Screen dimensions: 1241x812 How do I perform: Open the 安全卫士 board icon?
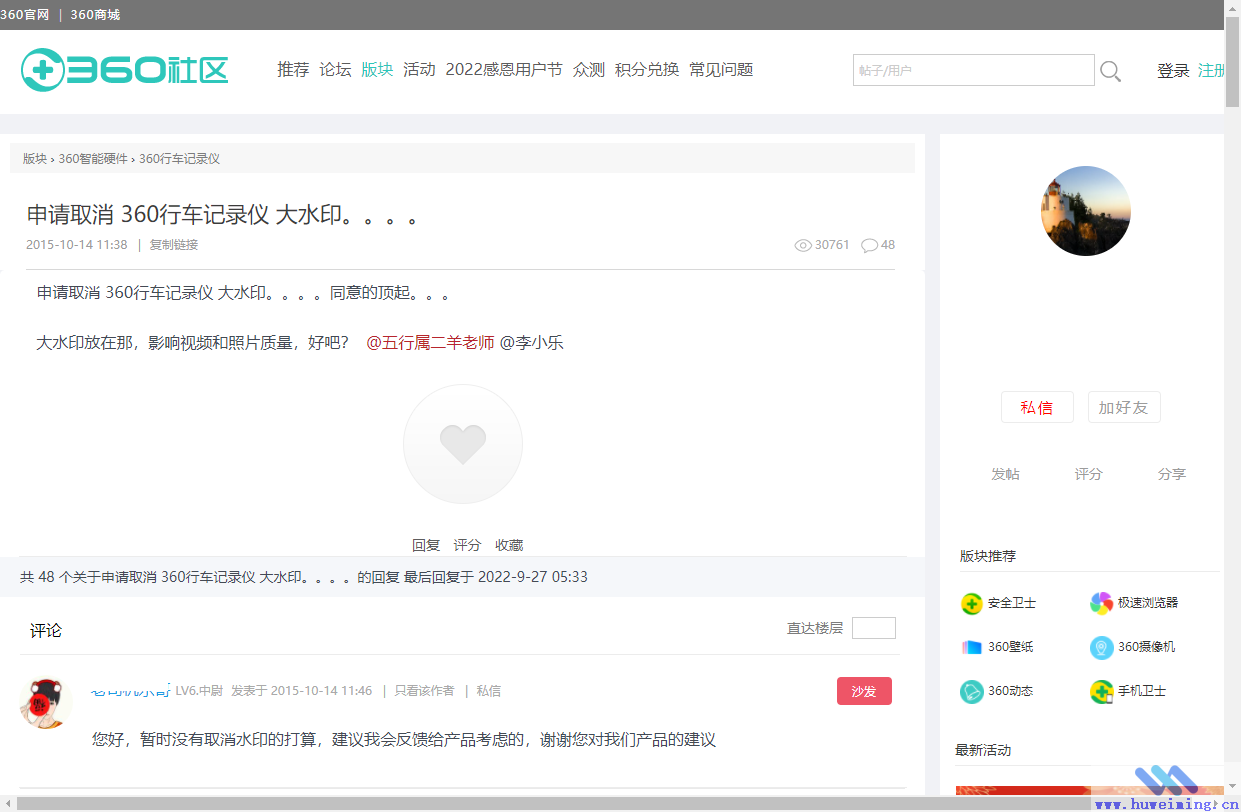pos(971,603)
